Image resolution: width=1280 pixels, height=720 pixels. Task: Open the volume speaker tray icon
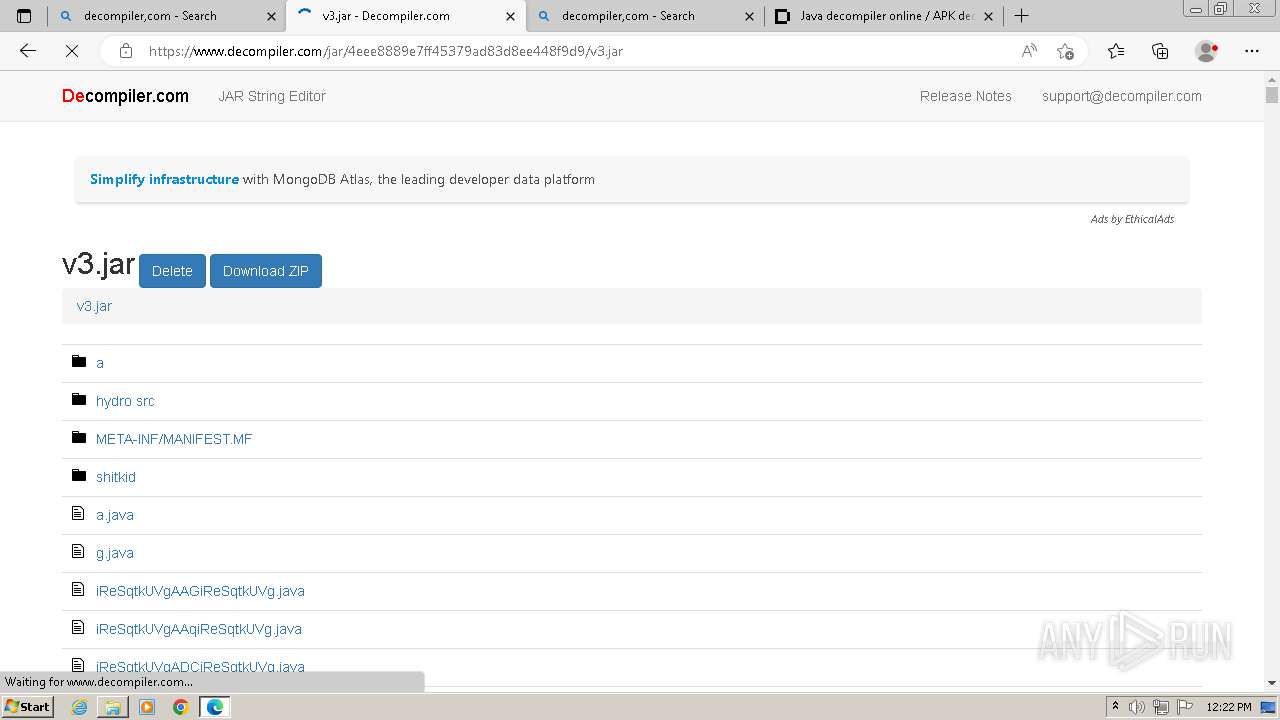point(1137,707)
